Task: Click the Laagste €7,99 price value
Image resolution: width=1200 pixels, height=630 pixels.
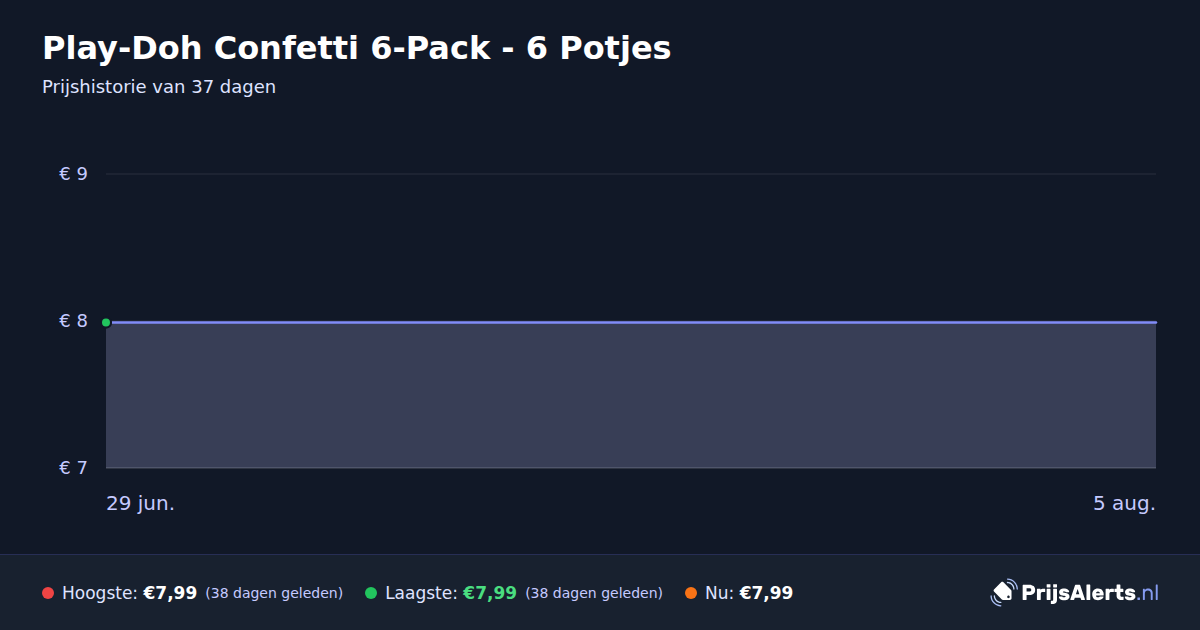Action: [490, 593]
